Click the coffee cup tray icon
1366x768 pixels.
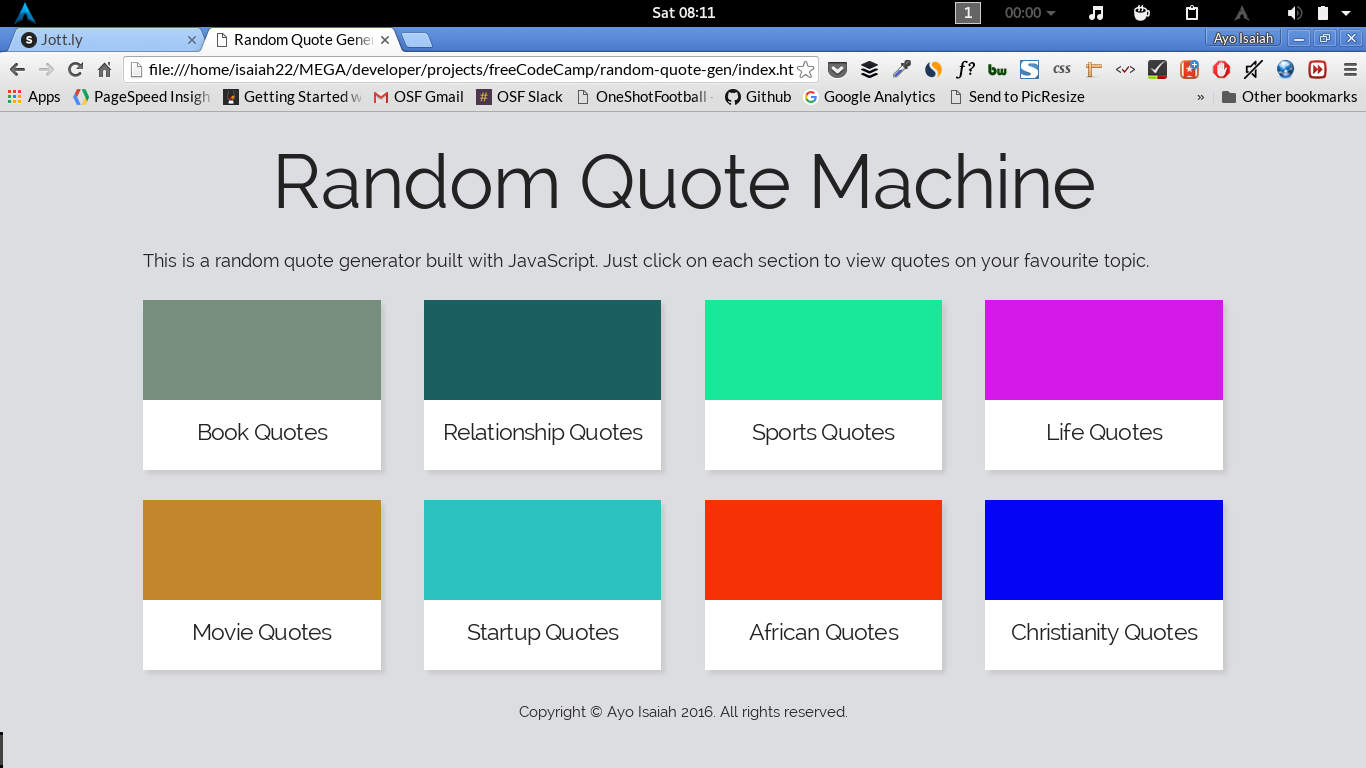(x=1142, y=13)
